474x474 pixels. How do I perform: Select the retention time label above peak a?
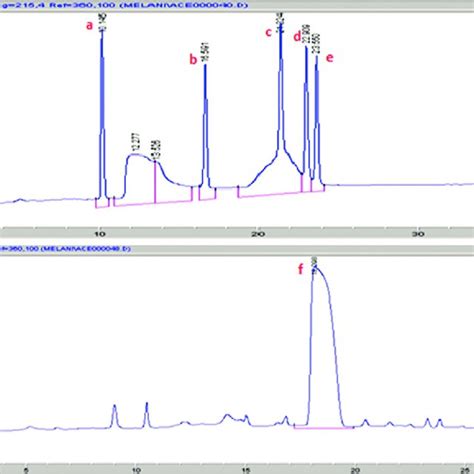click(102, 22)
